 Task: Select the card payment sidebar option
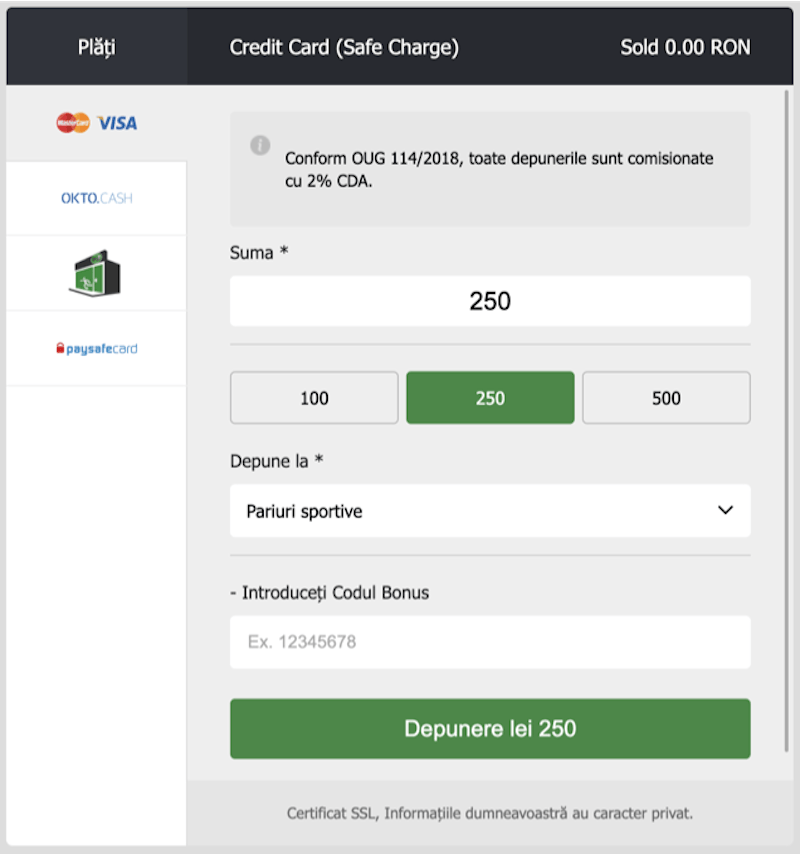click(x=95, y=122)
